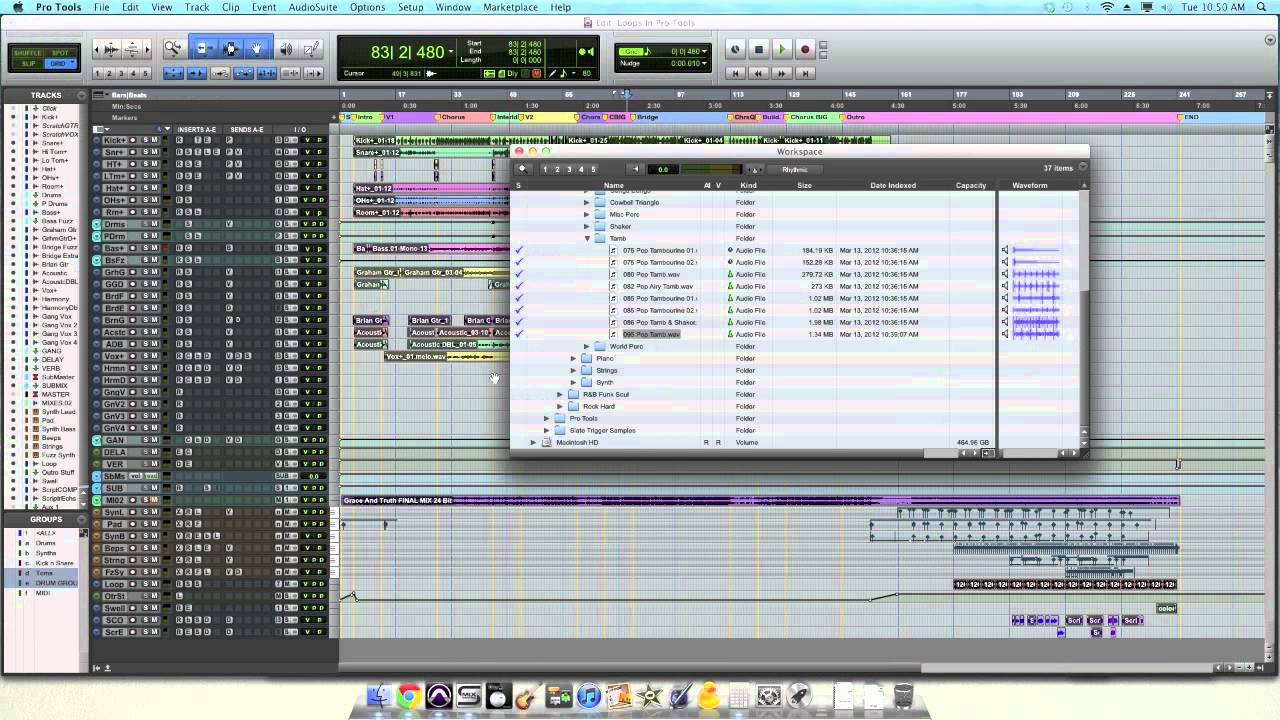Viewport: 1280px width, 720px height.
Task: Select file 080 Pop Tamb.wav
Action: (651, 275)
